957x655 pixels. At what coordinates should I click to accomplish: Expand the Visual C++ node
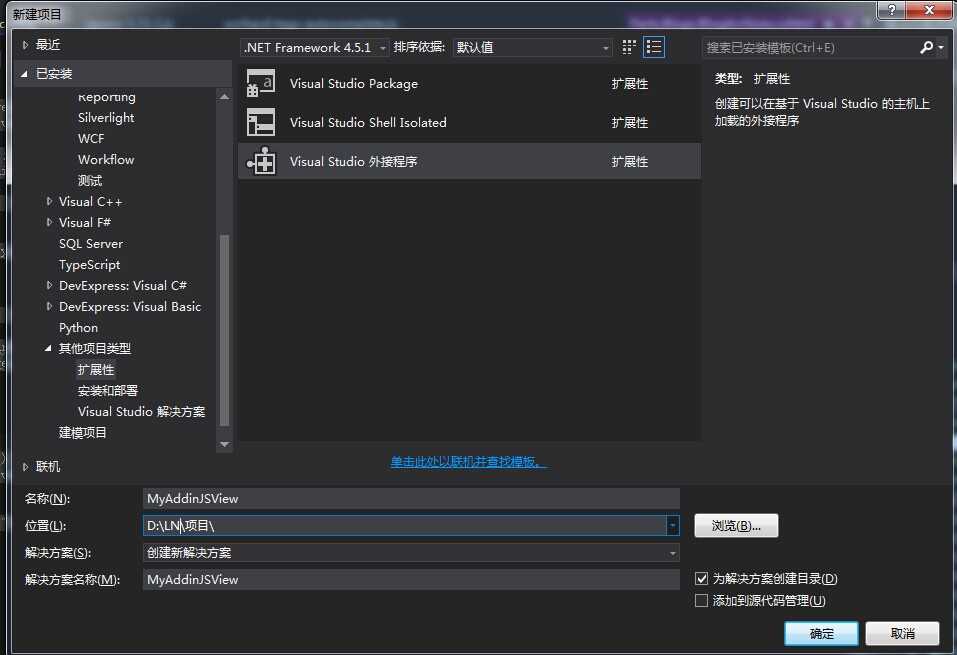tap(49, 201)
